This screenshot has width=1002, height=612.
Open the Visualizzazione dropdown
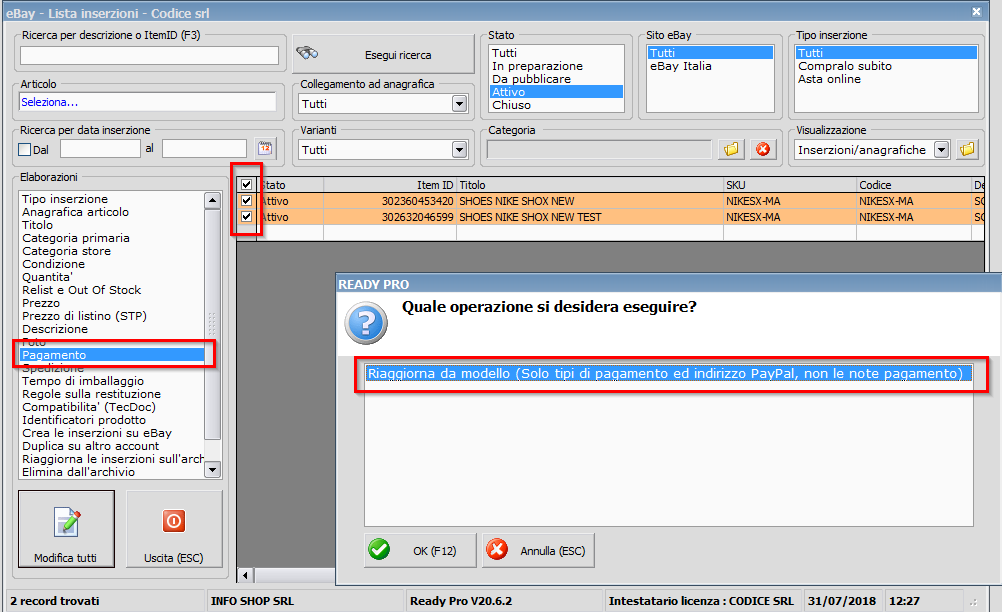coord(941,149)
